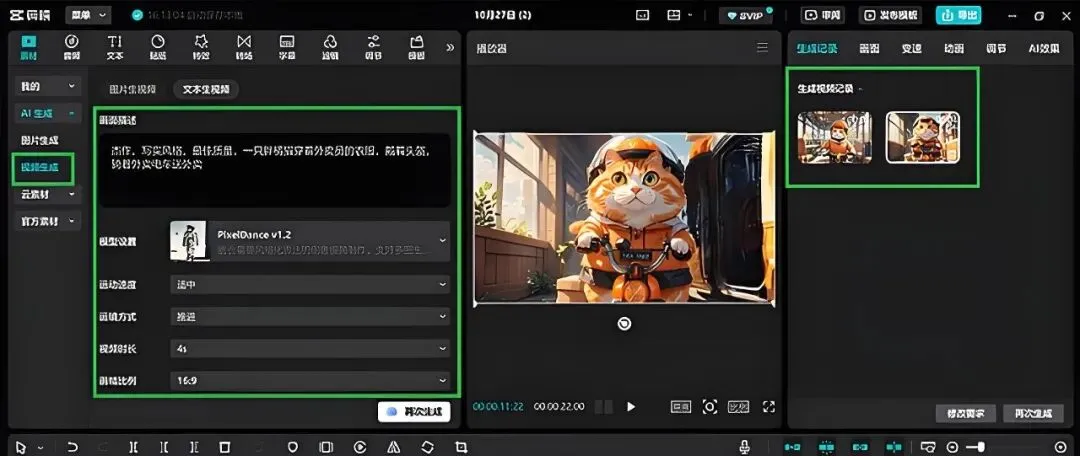Screen dimensions: 1080x456
Task: Open the 变速 speed tab
Action: click(911, 48)
